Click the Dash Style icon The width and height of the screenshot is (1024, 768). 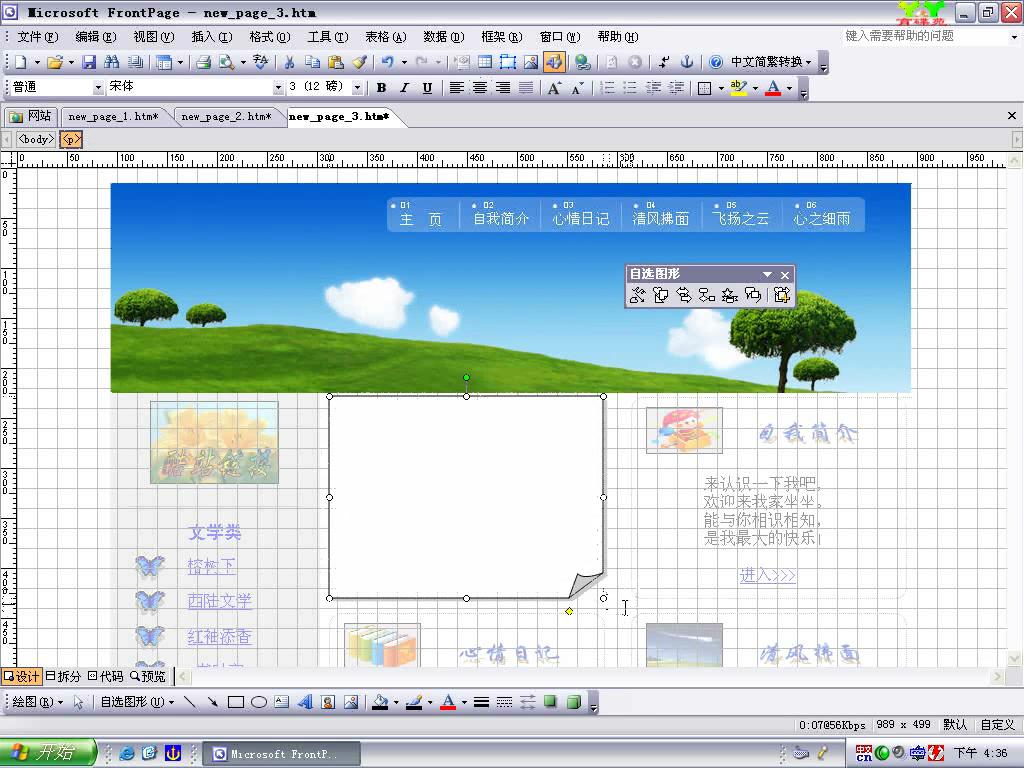504,702
